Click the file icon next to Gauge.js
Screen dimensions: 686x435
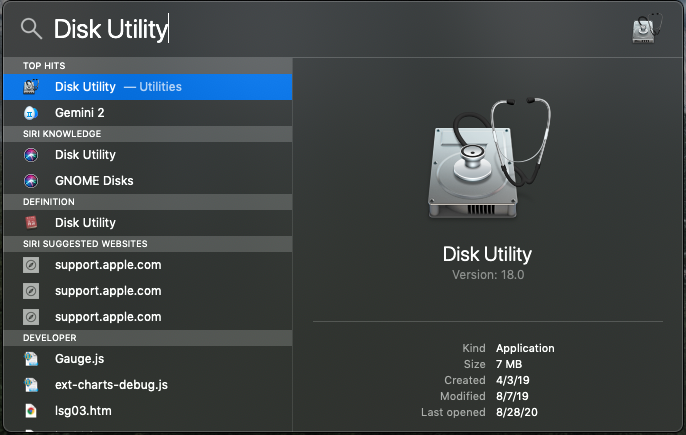(x=31, y=359)
